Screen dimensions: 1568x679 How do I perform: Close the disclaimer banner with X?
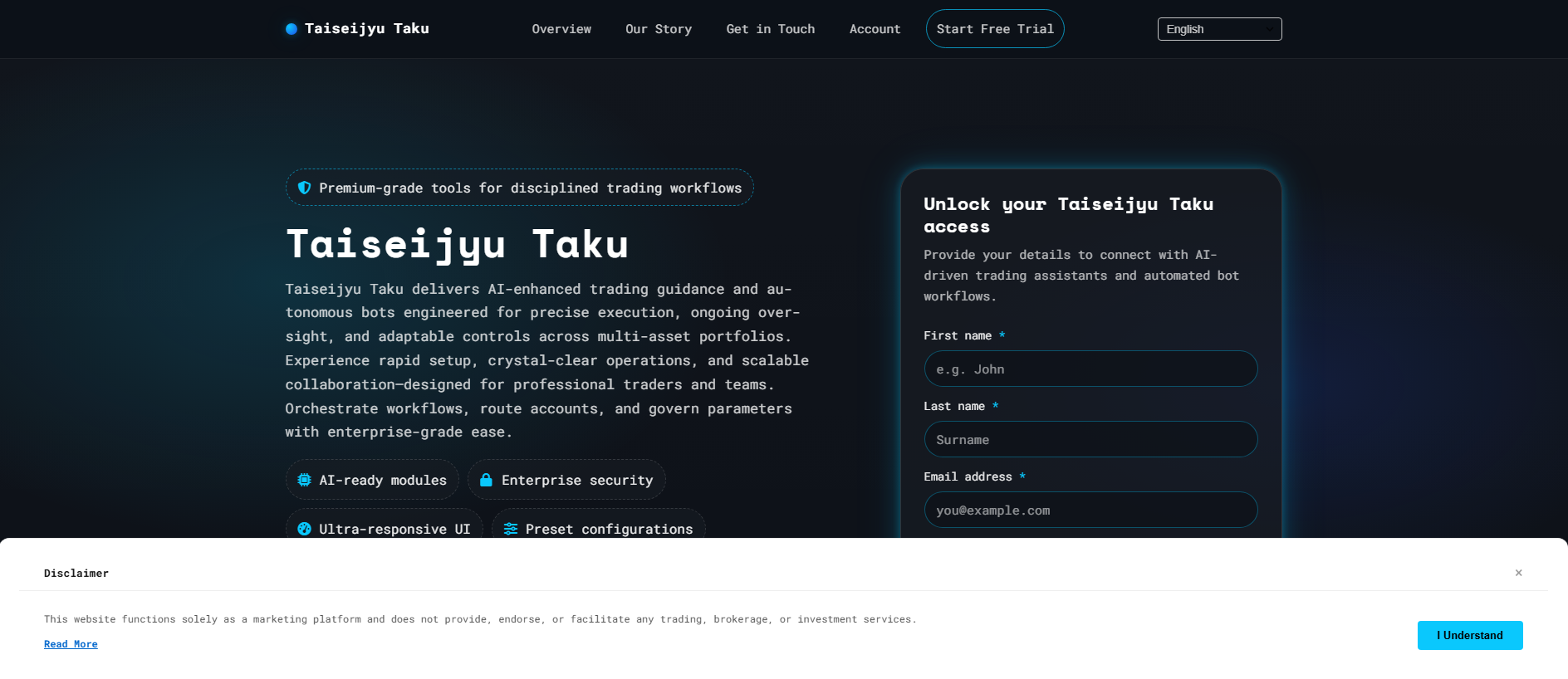tap(1518, 573)
